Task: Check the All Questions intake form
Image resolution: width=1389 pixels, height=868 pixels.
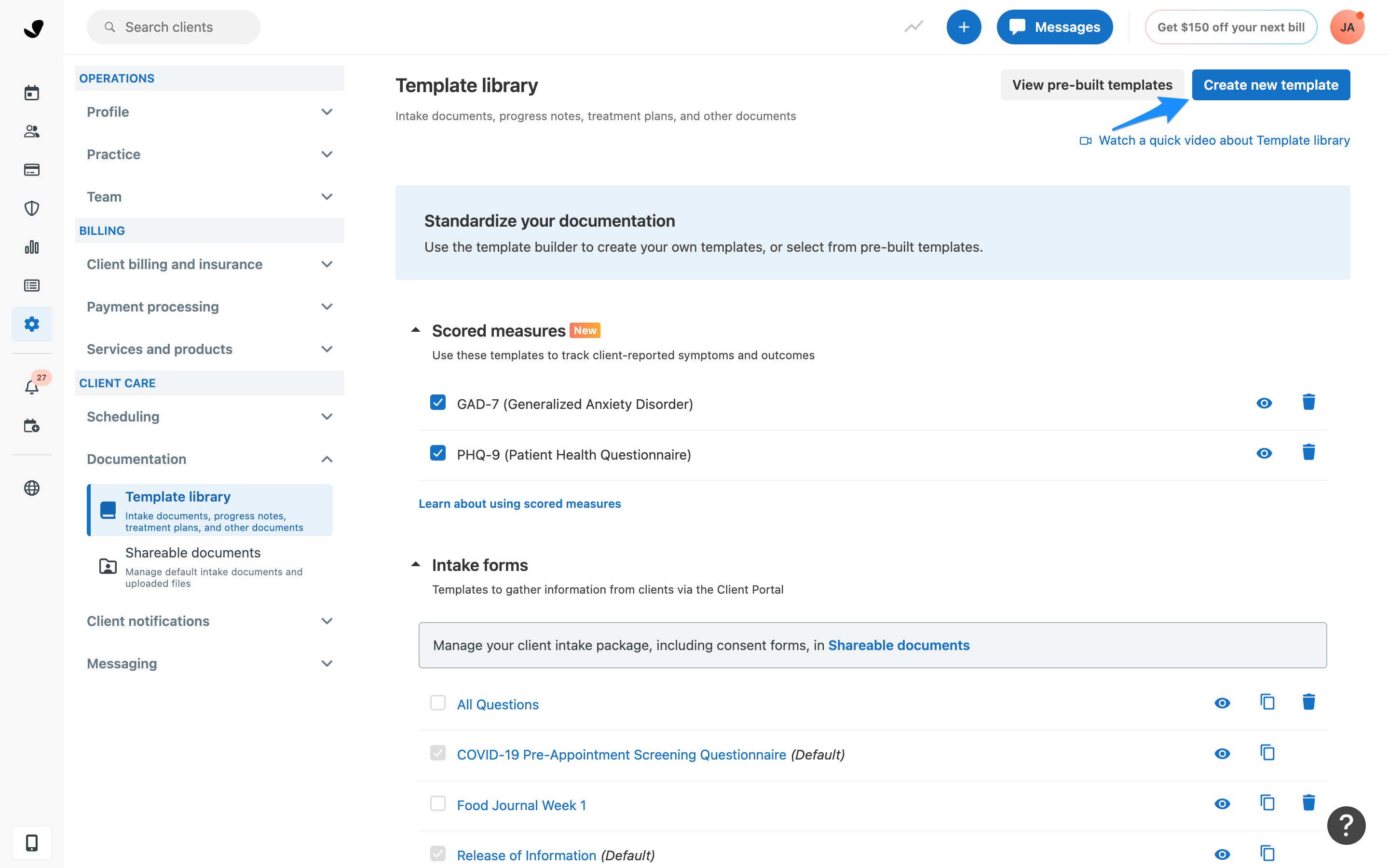Action: coord(438,703)
